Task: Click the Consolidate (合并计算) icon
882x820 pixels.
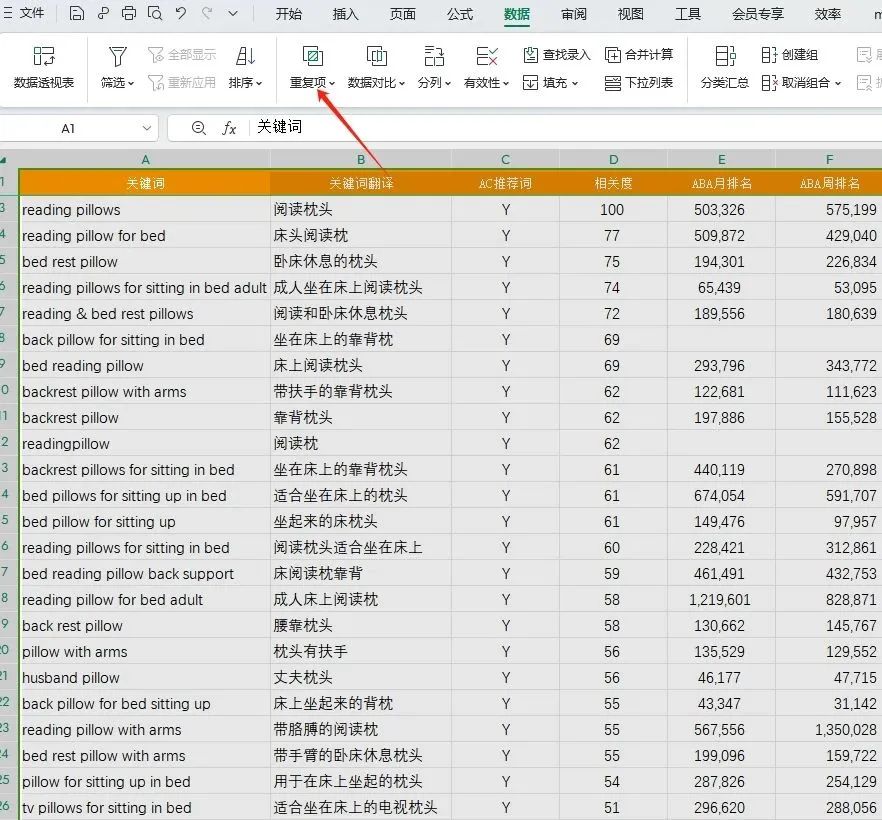Action: point(613,55)
